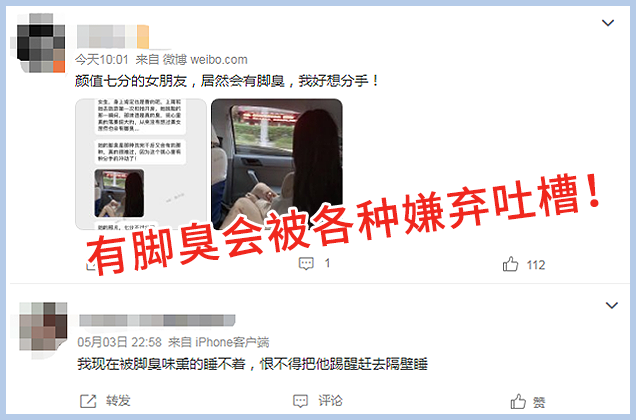
Task: Click the first post's blurred username
Action: coord(113,37)
